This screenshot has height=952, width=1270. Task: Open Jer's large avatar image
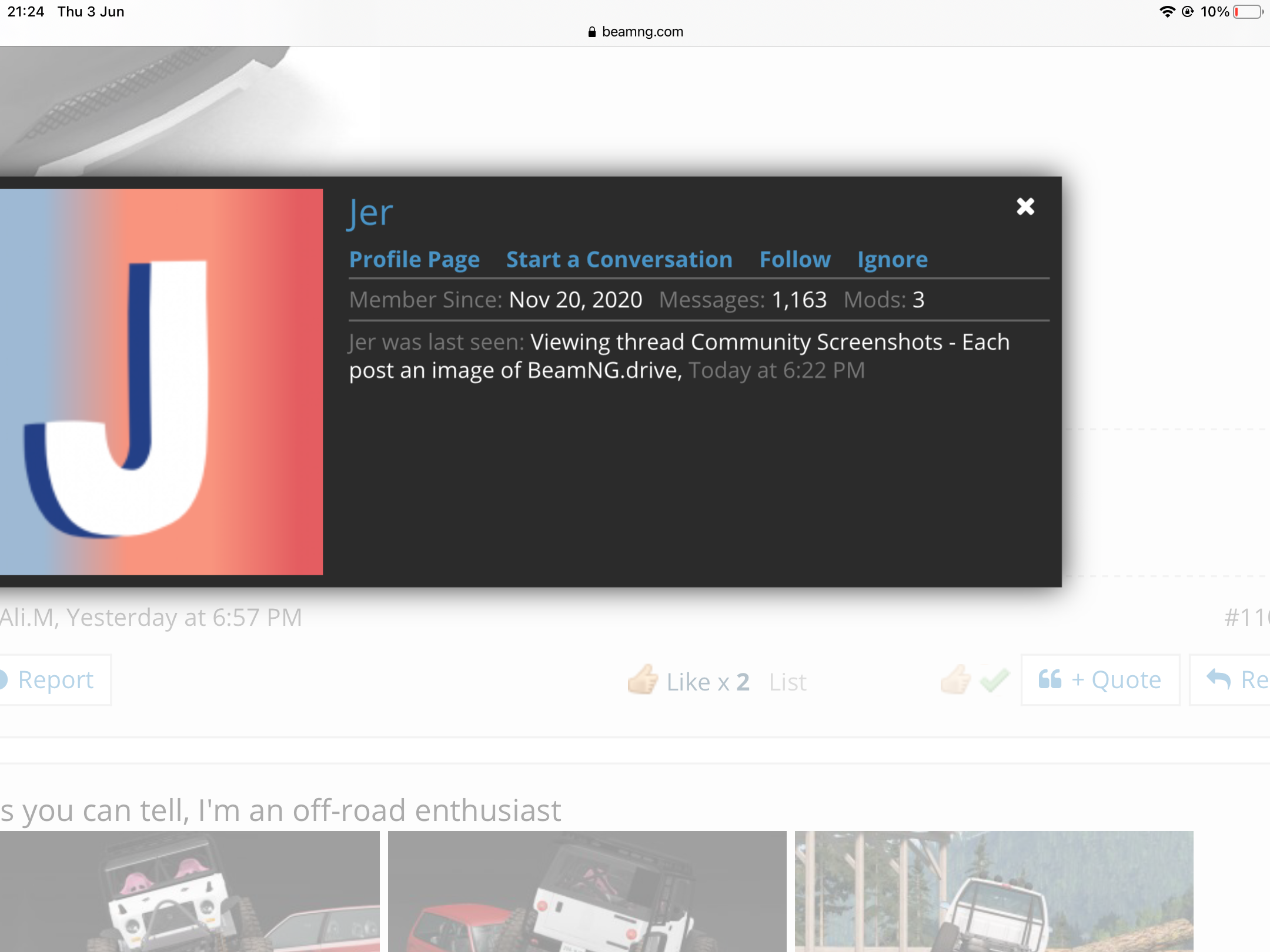point(161,381)
